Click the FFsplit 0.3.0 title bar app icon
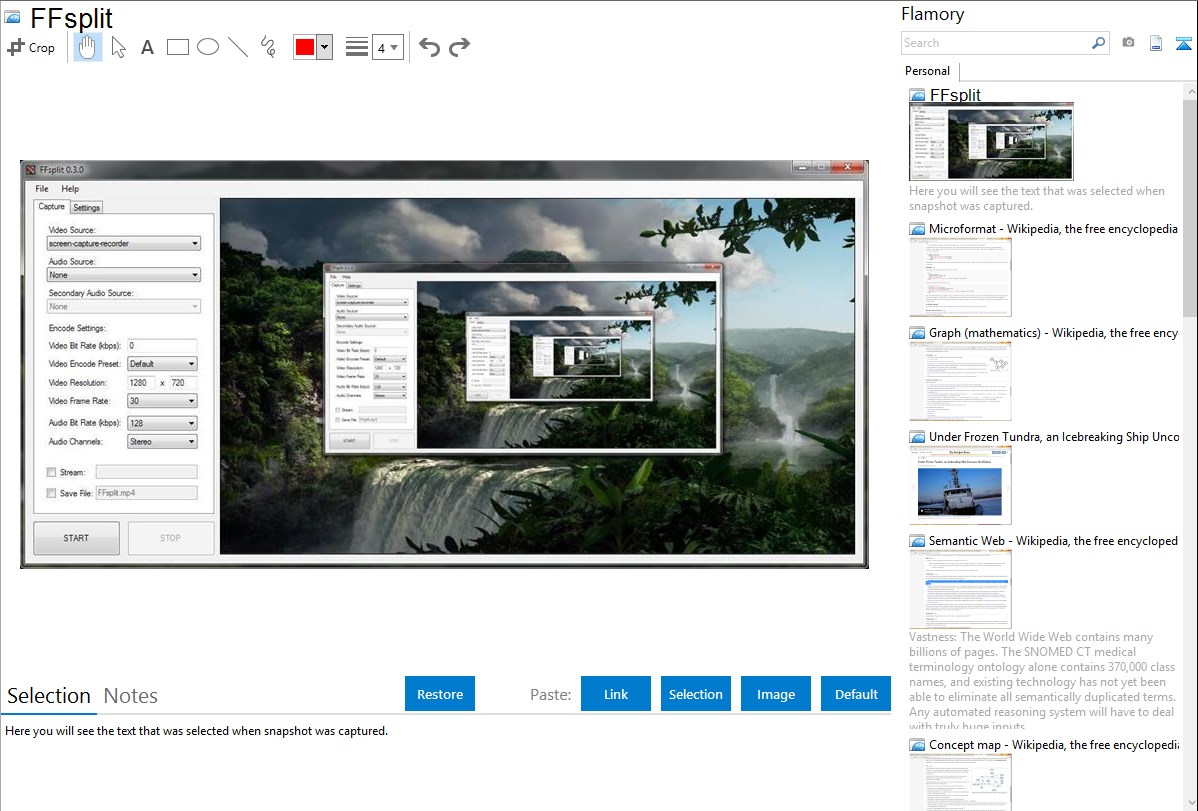The image size is (1198, 811). (31, 170)
